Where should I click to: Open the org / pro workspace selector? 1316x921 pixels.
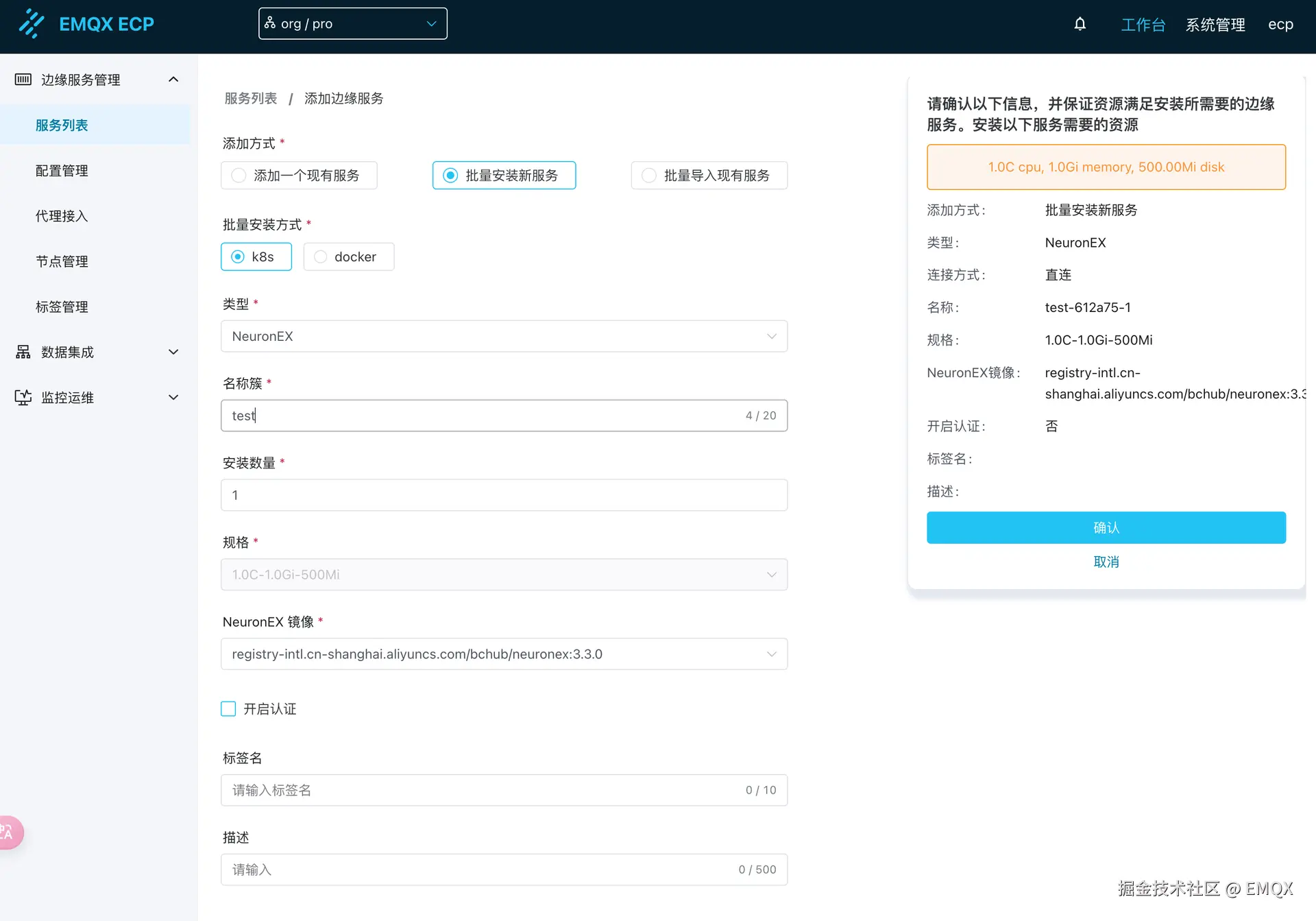point(352,23)
